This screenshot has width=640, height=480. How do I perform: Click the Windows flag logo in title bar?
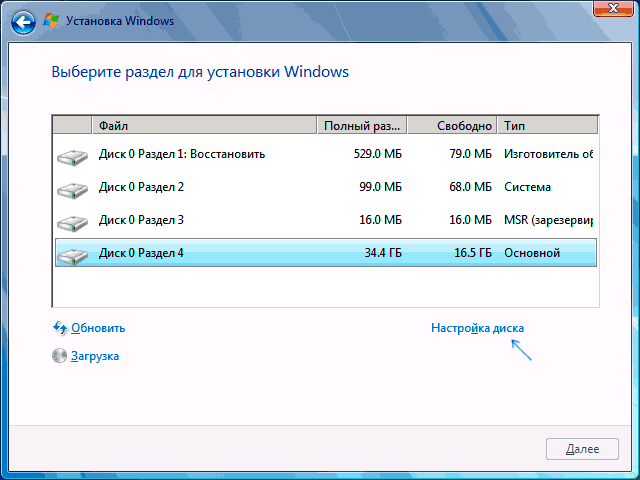(51, 21)
